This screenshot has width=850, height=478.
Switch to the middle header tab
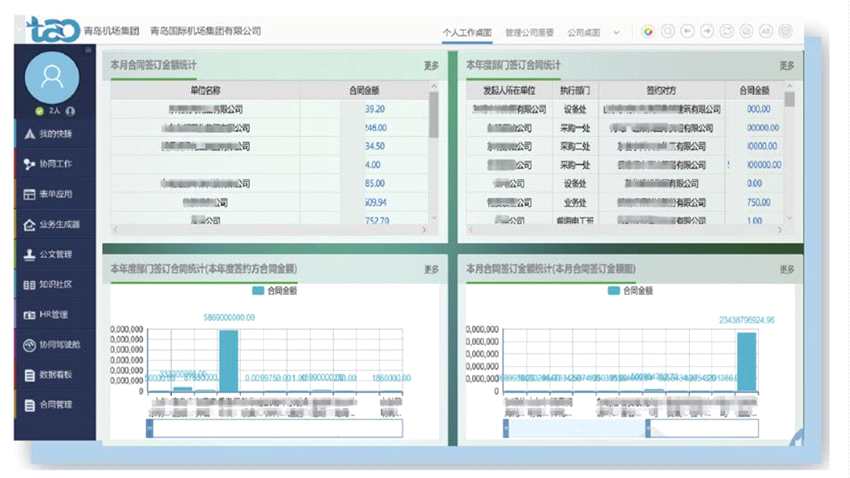pos(530,33)
